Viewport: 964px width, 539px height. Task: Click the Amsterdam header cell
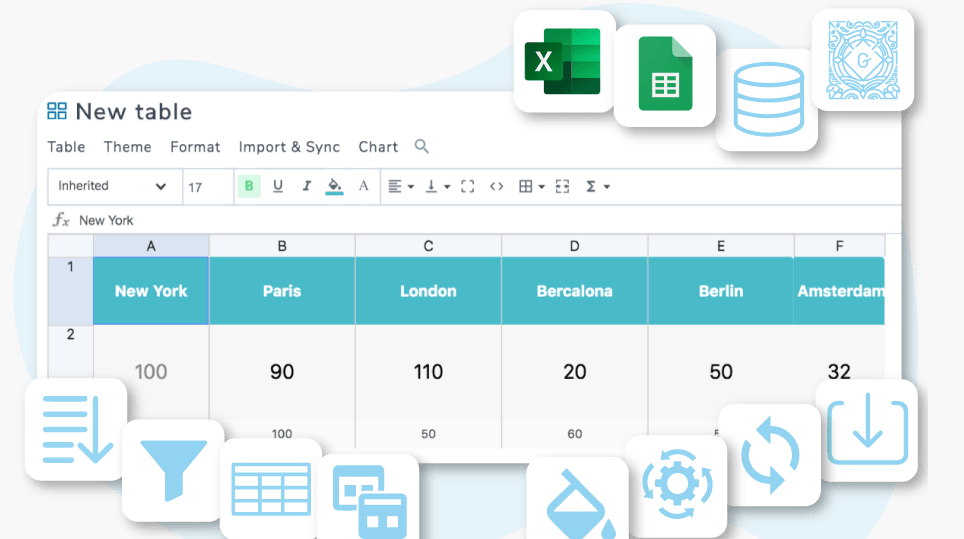click(x=839, y=291)
